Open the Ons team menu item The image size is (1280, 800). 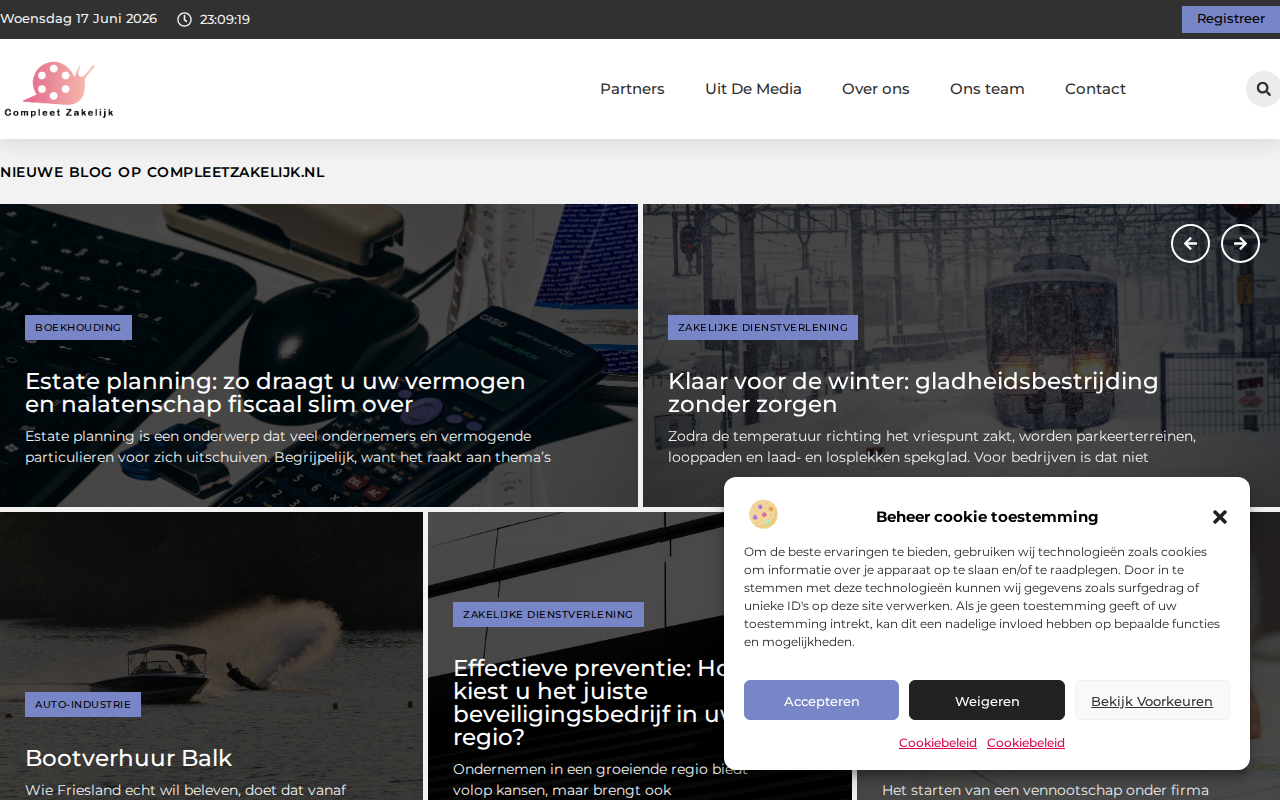[x=987, y=89]
